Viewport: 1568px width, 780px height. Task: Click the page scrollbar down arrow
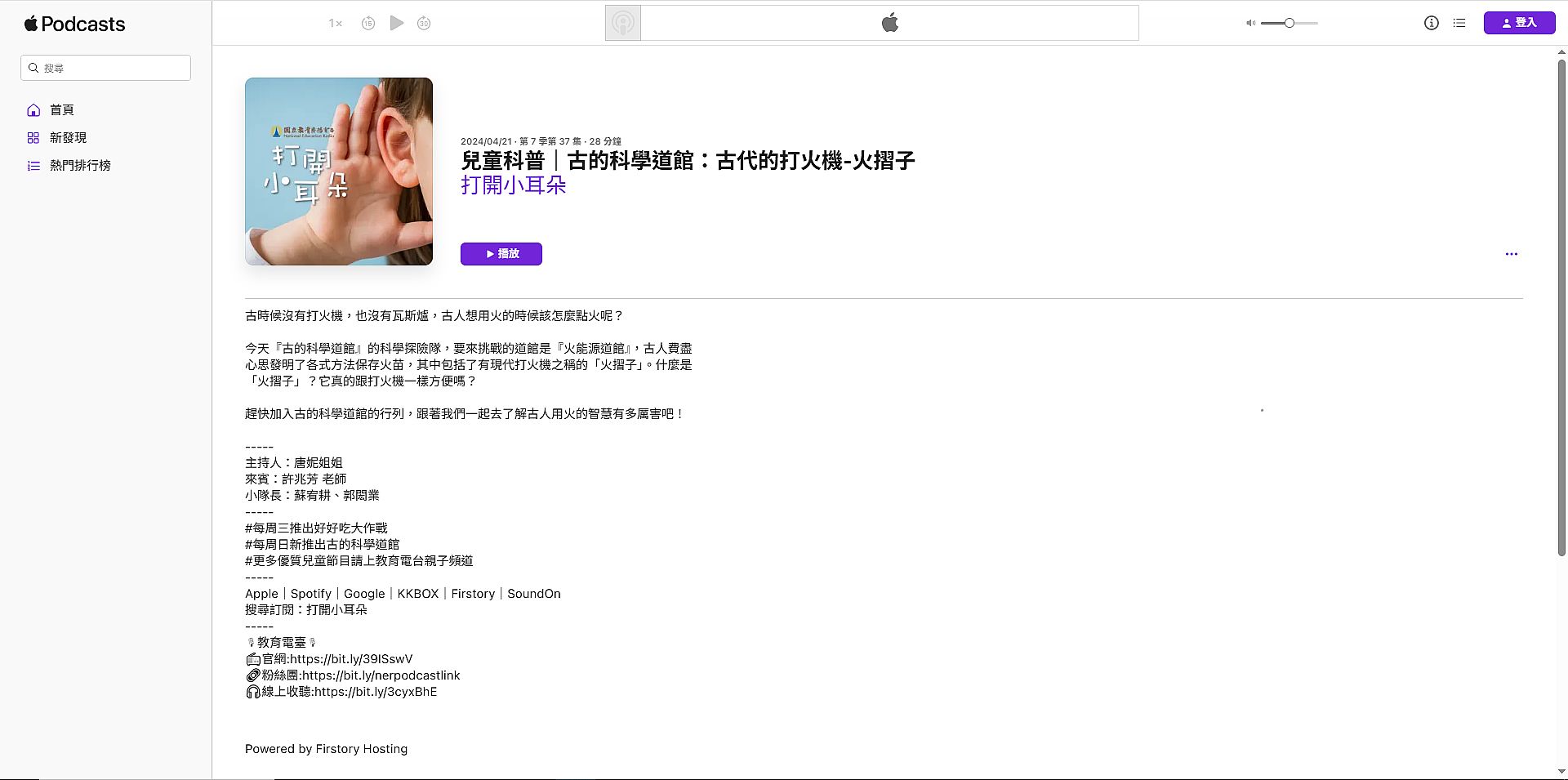coord(1561,772)
